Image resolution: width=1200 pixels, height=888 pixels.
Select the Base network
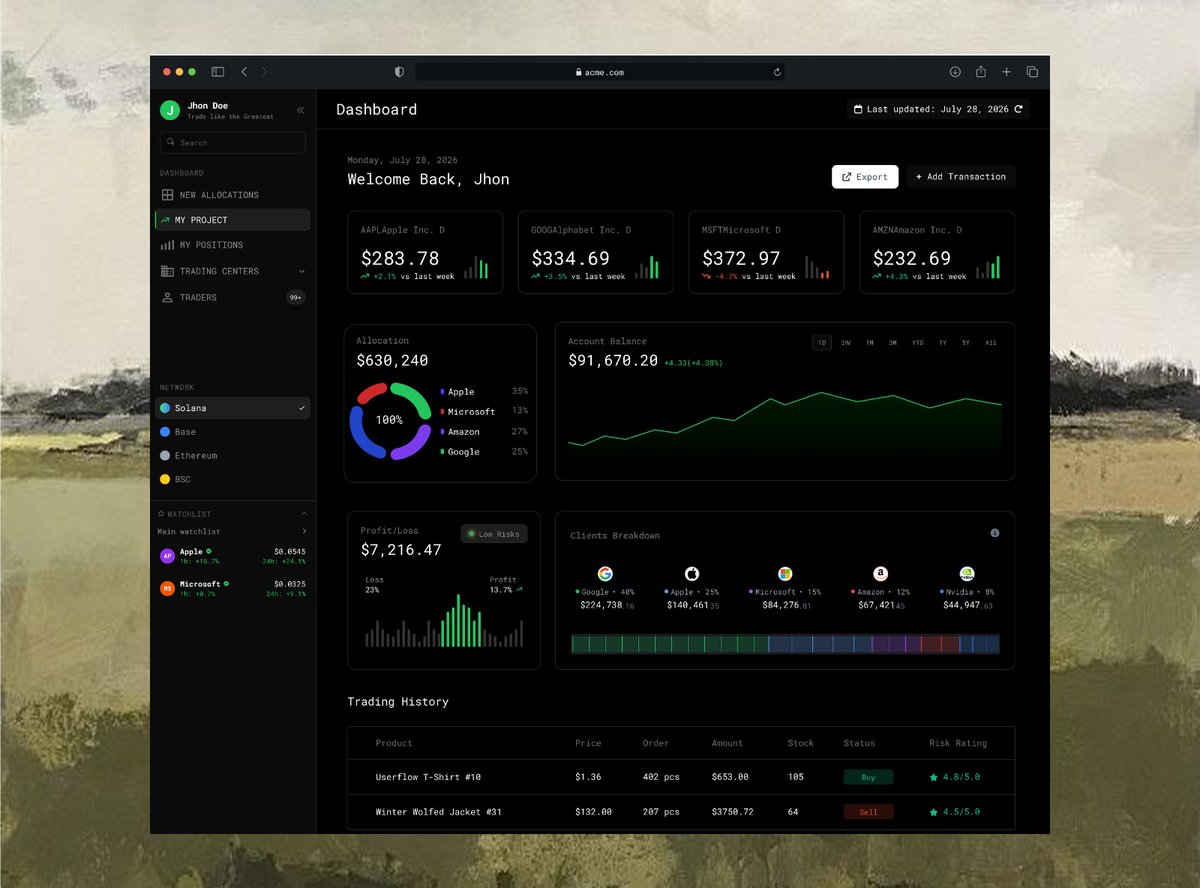233,432
